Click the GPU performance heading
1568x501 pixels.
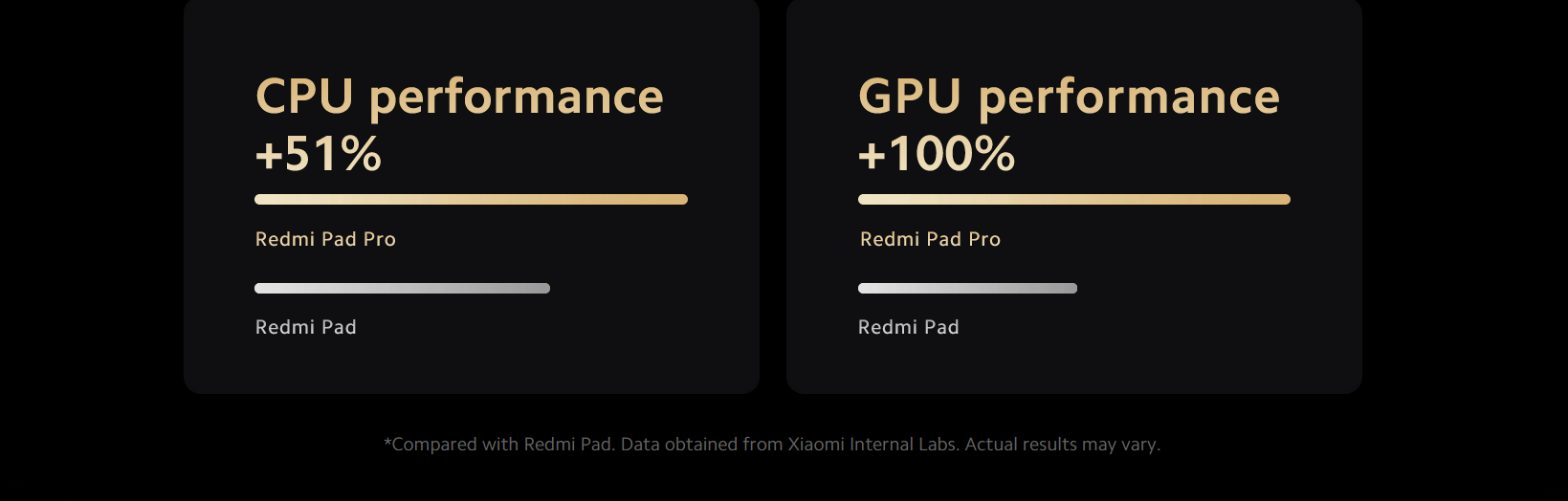(x=1069, y=98)
